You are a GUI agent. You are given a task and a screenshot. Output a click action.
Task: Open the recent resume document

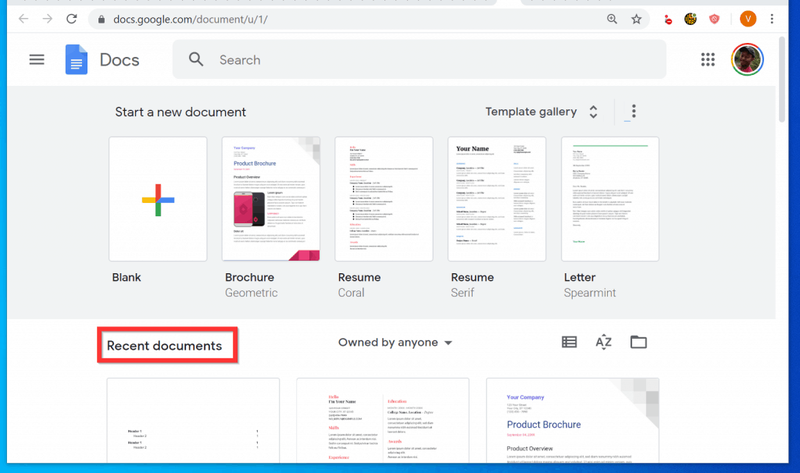(383, 420)
